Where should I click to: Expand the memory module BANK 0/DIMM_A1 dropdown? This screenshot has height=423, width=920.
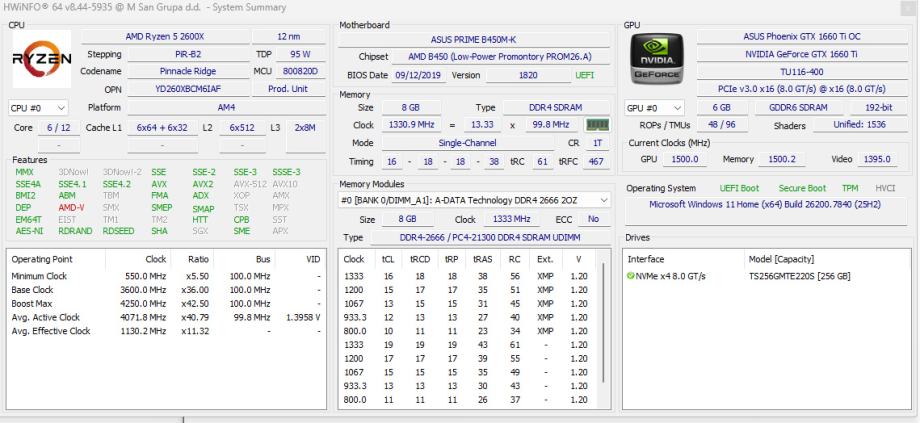pos(474,200)
